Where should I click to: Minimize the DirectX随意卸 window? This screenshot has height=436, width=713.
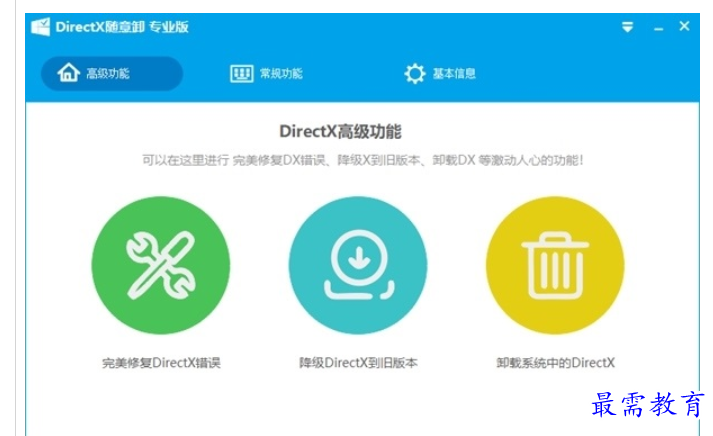(658, 29)
